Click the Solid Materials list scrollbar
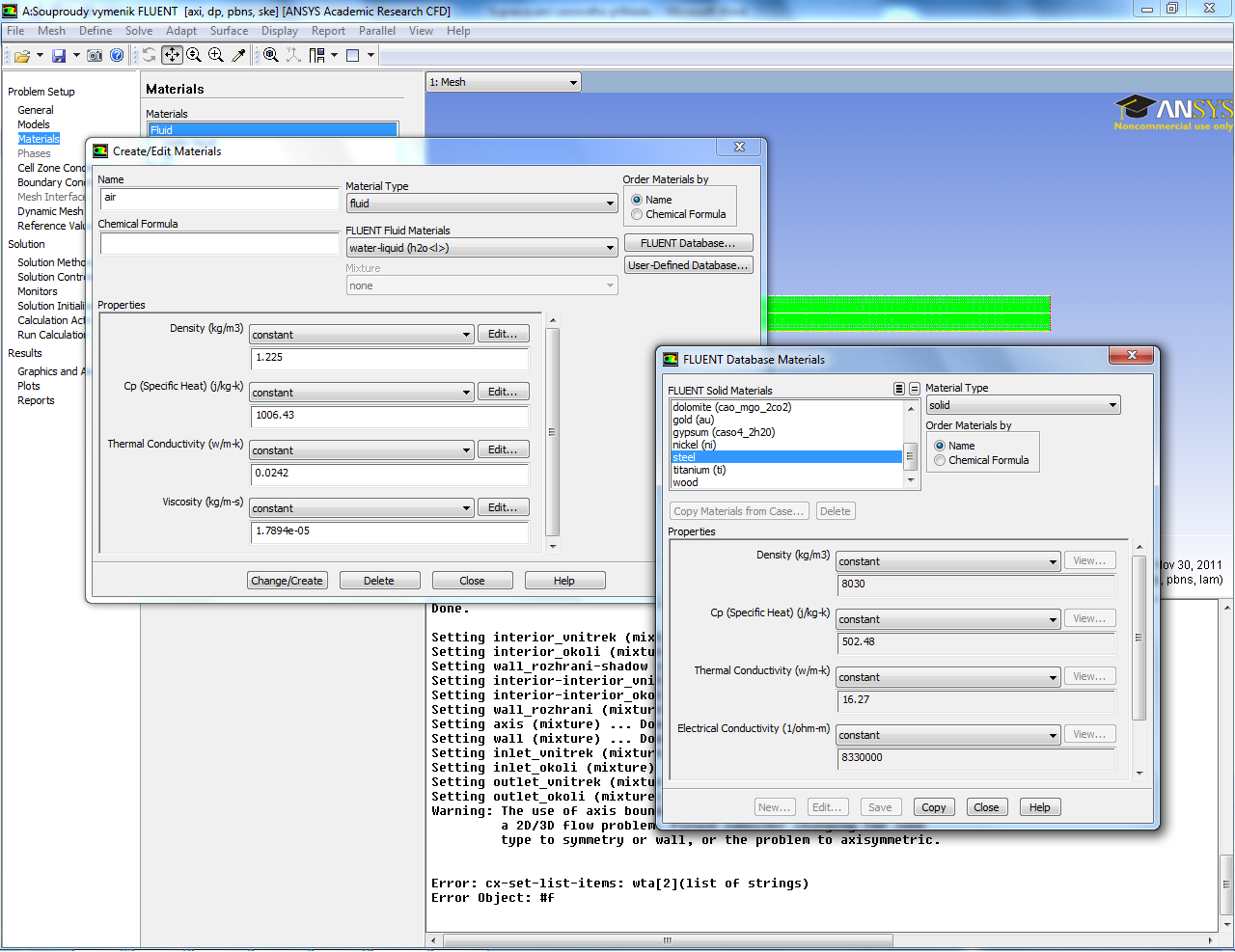This screenshot has width=1235, height=952. [910, 445]
